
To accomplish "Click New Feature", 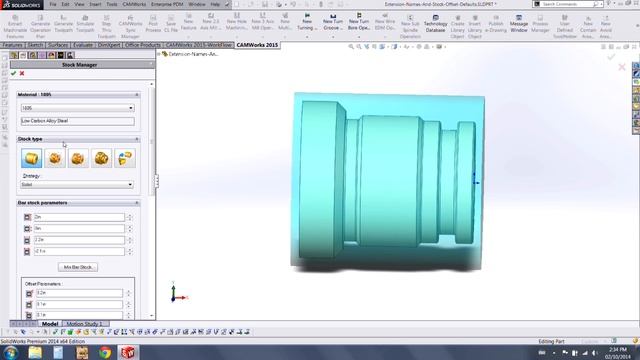I will point(189,22).
